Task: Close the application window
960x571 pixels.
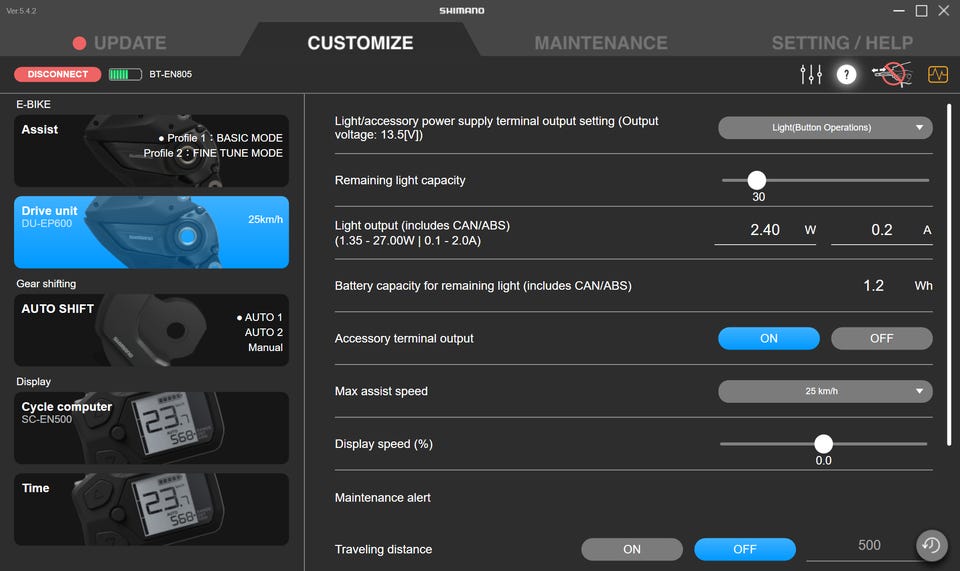Action: click(x=944, y=11)
